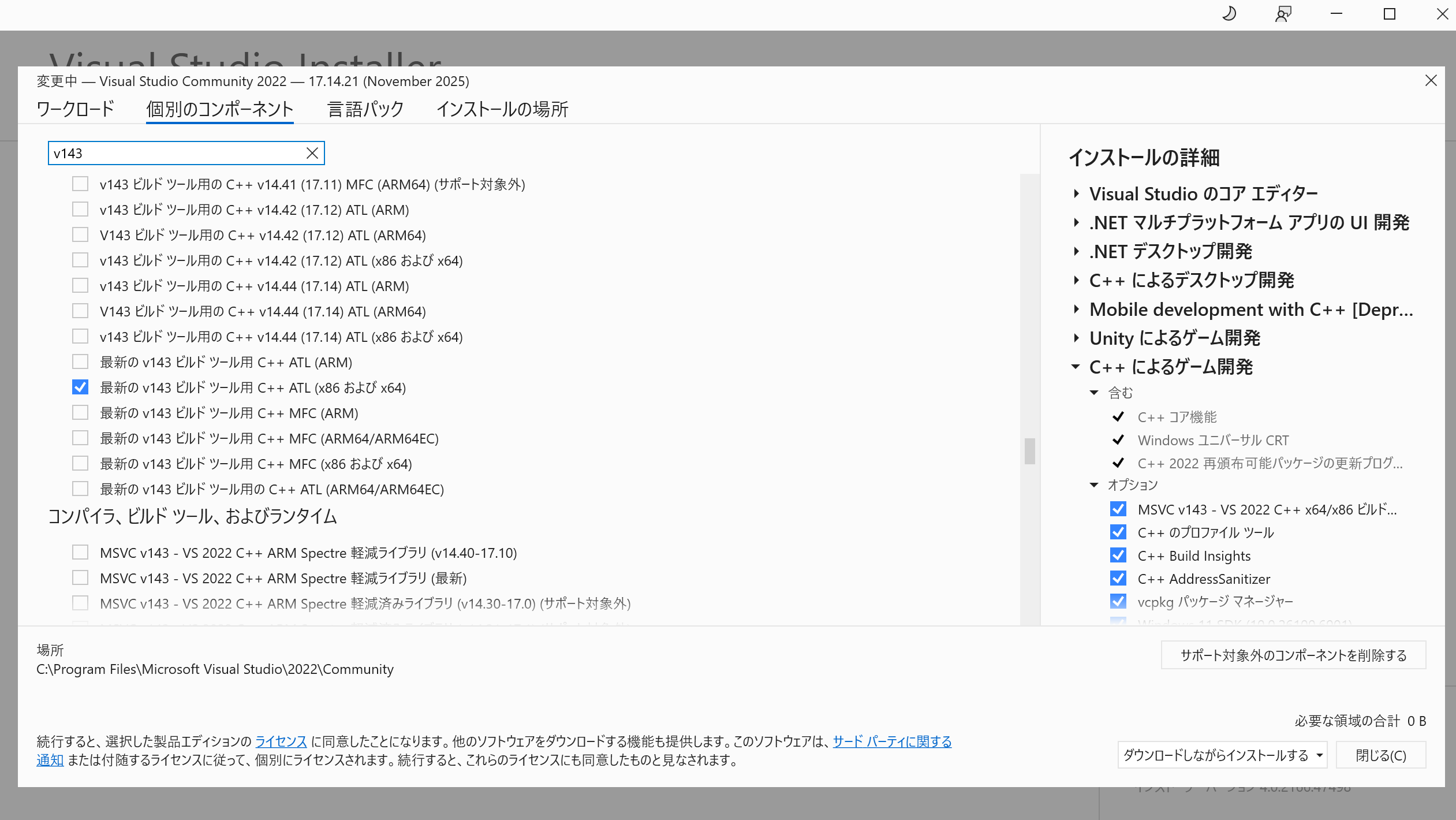Open the ライセンス link
The image size is (1456, 820).
[281, 741]
